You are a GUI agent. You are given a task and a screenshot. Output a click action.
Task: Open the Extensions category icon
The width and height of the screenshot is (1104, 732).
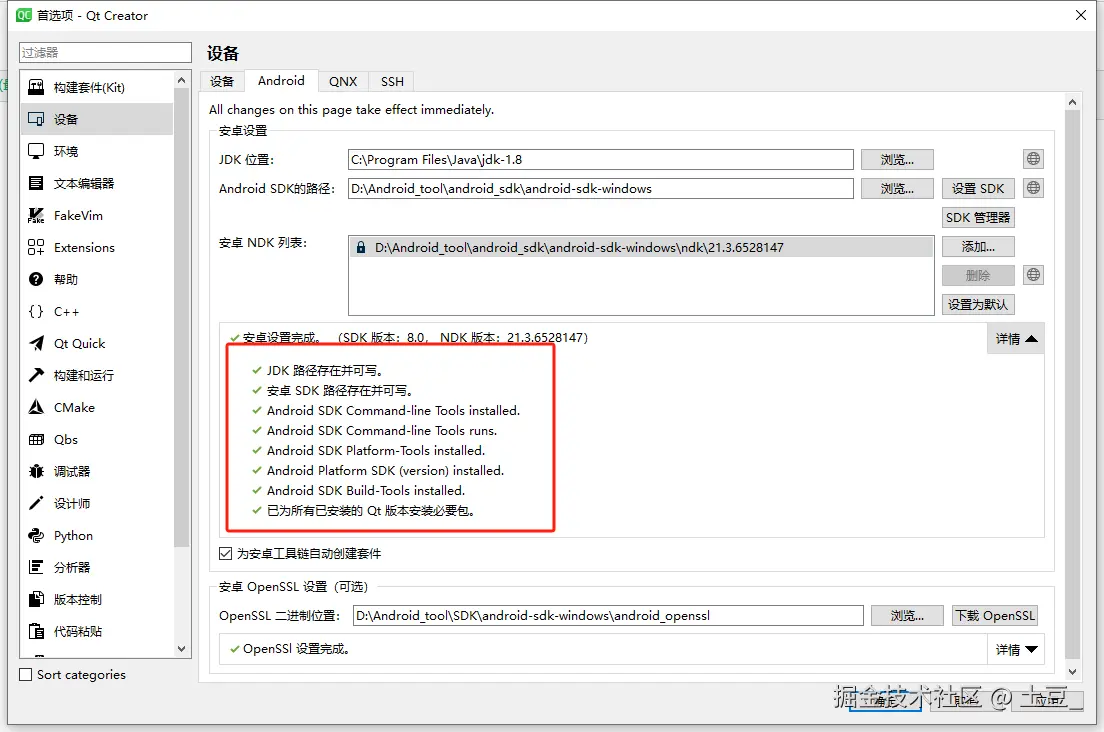click(x=36, y=247)
